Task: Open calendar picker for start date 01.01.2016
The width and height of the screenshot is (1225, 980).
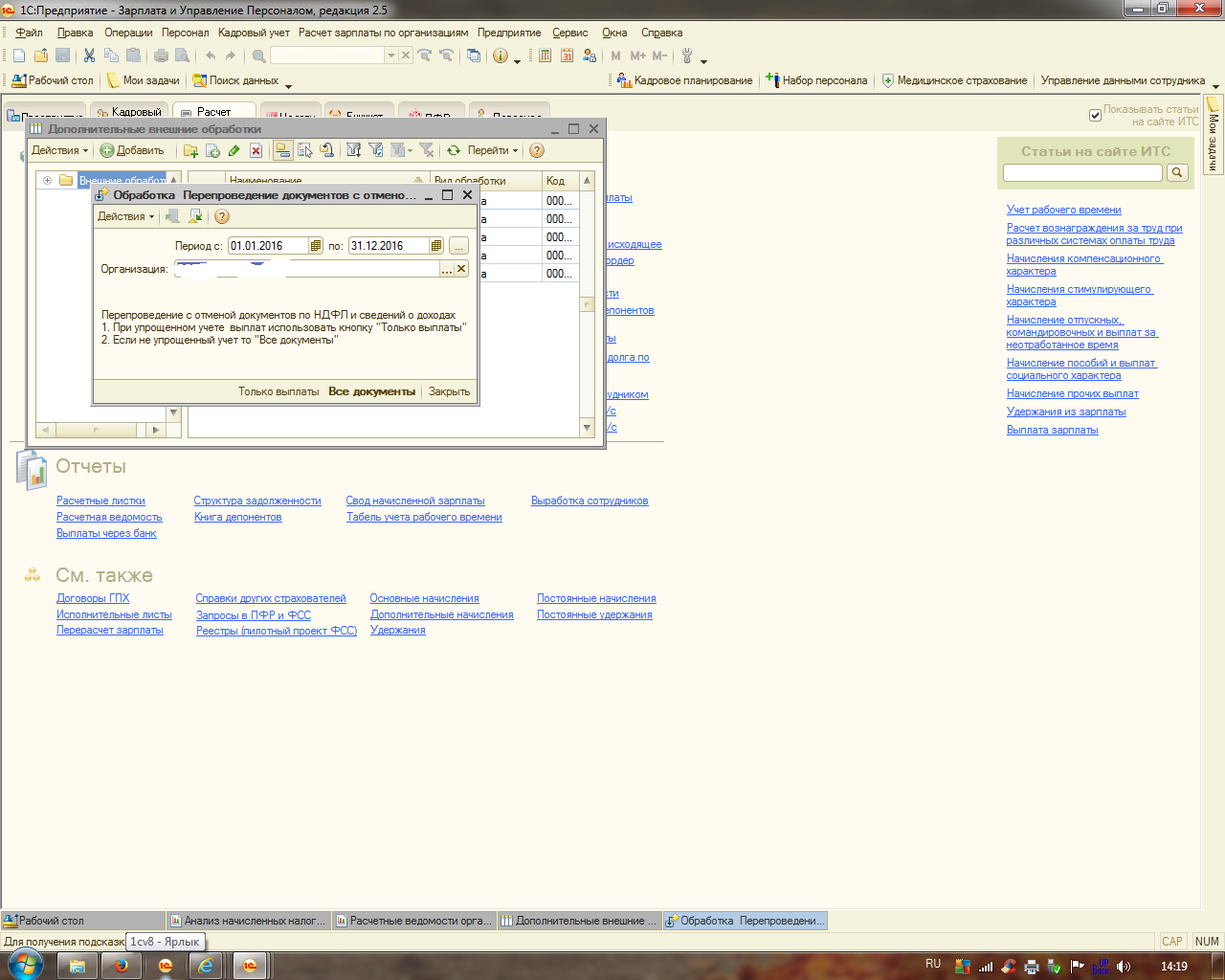Action: [316, 246]
